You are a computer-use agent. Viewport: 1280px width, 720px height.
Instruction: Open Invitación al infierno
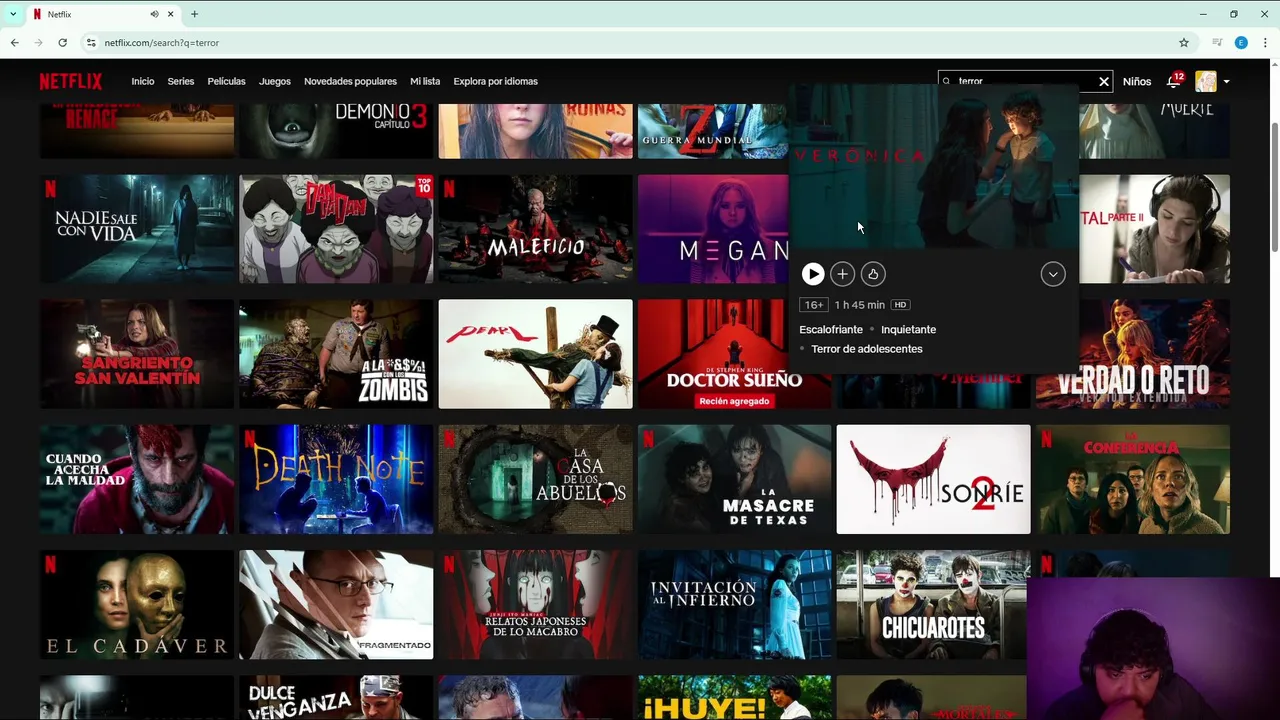tap(735, 604)
